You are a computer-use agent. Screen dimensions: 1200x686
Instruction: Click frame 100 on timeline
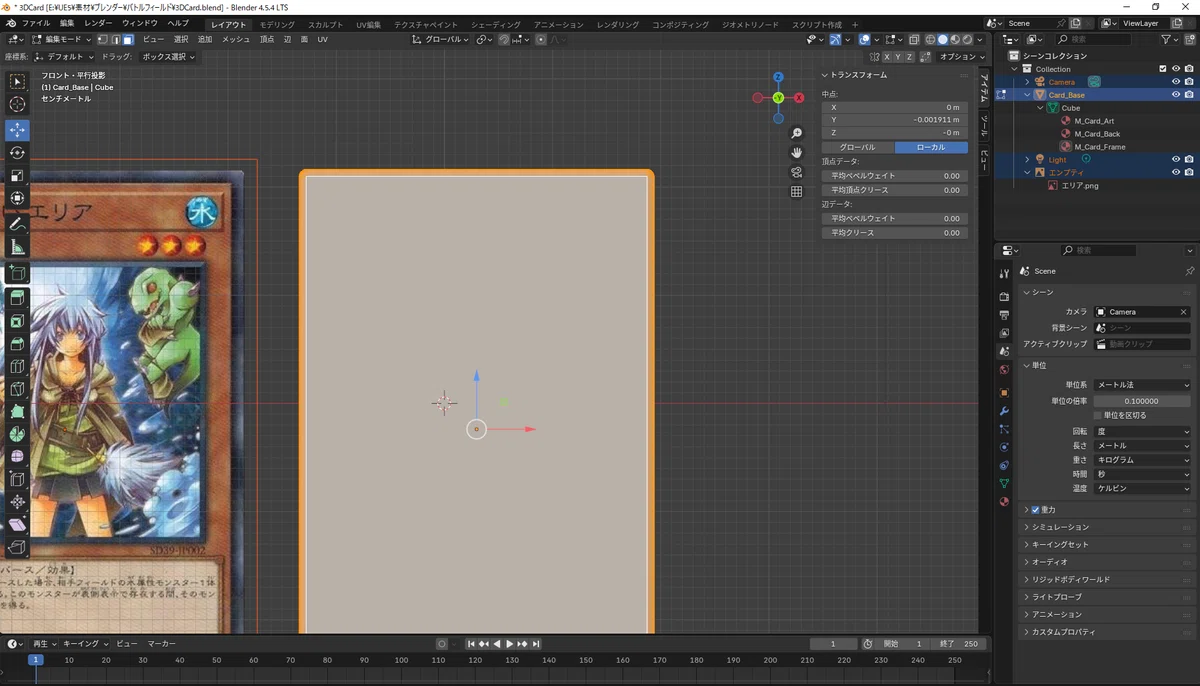click(401, 660)
